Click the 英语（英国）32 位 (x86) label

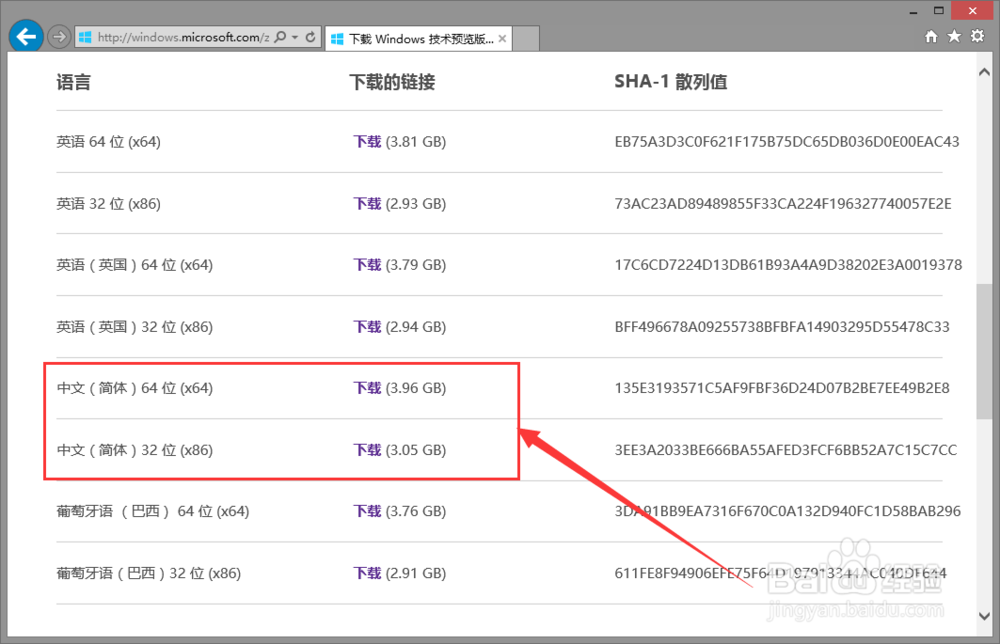135,326
